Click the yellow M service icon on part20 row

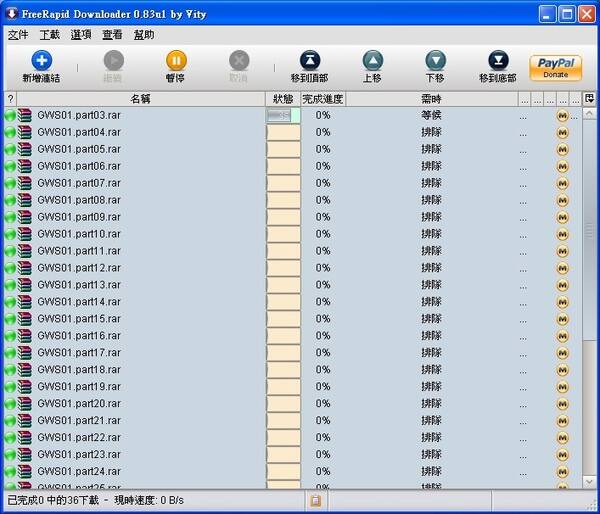coord(562,404)
